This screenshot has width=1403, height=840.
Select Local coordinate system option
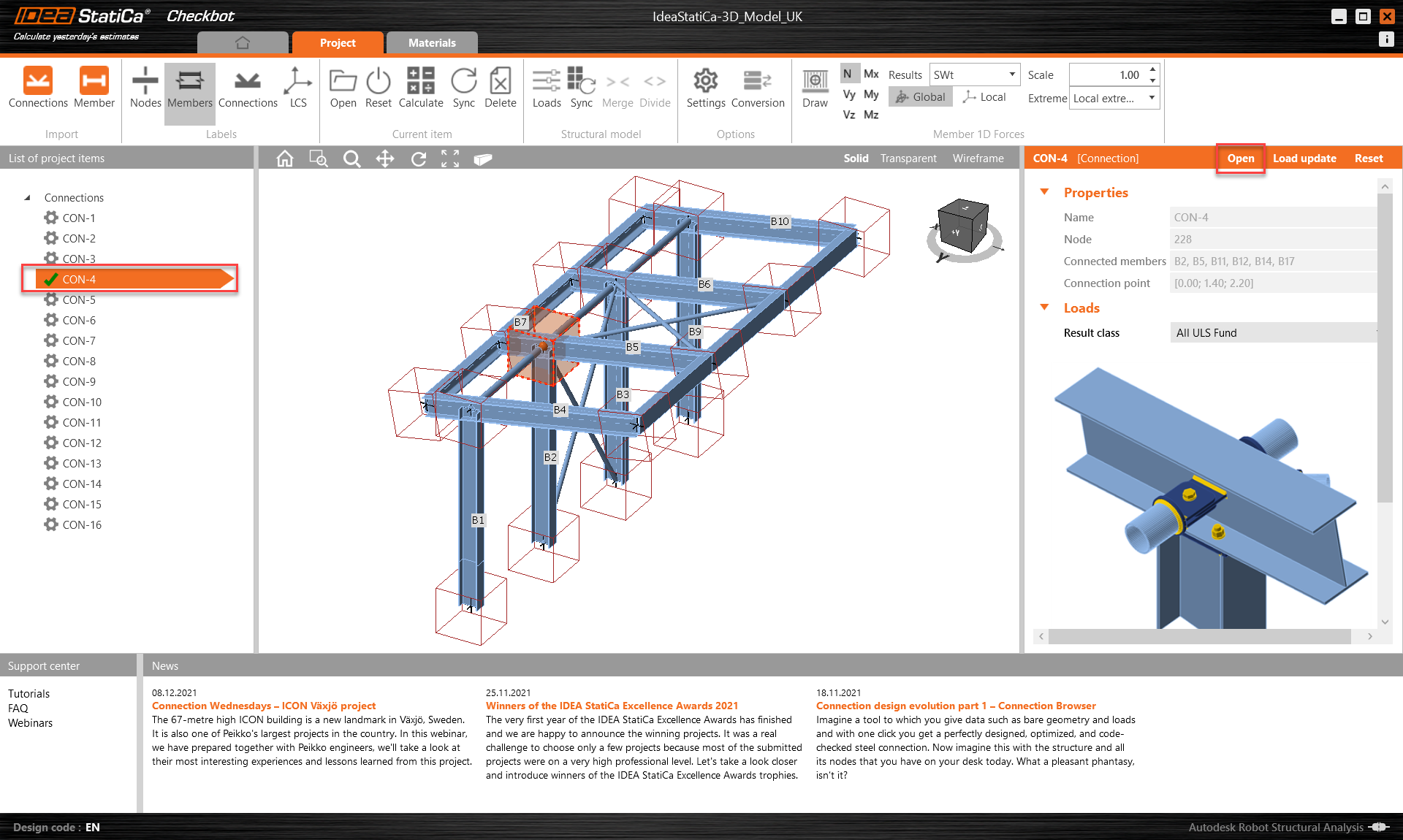point(984,97)
